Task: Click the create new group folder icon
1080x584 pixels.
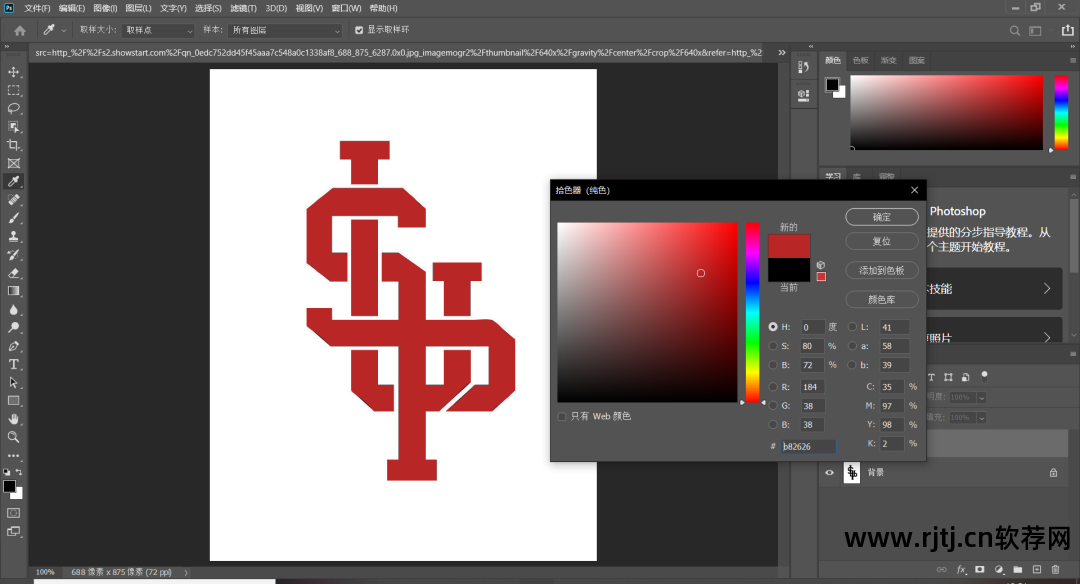Action: click(1017, 570)
